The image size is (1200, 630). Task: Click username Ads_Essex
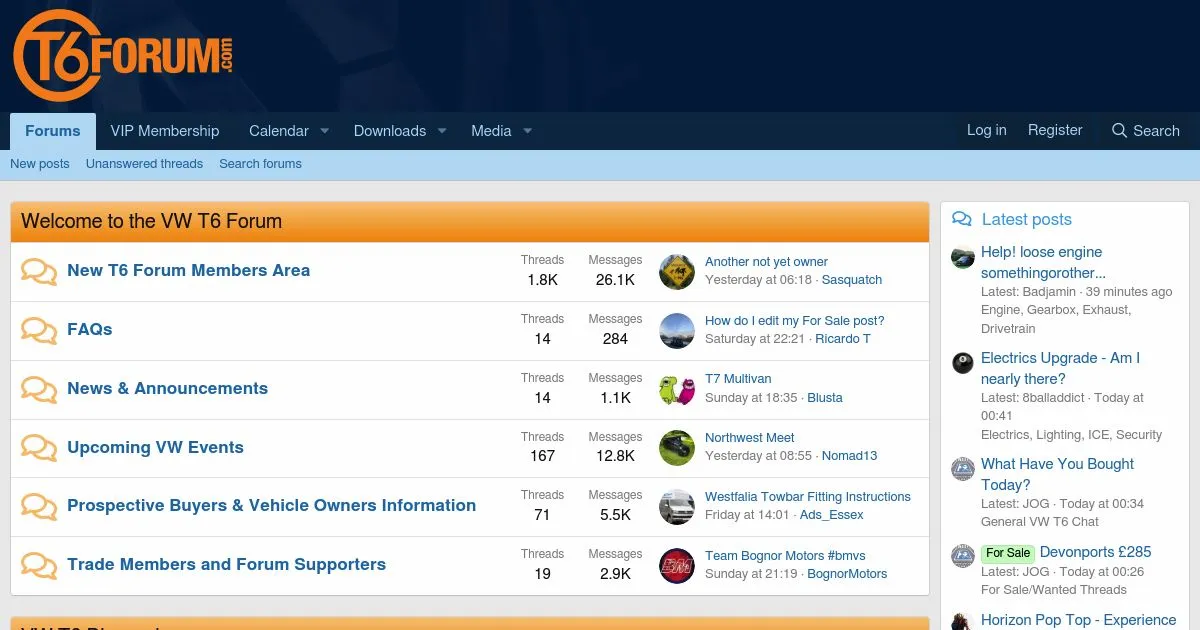pyautogui.click(x=832, y=515)
